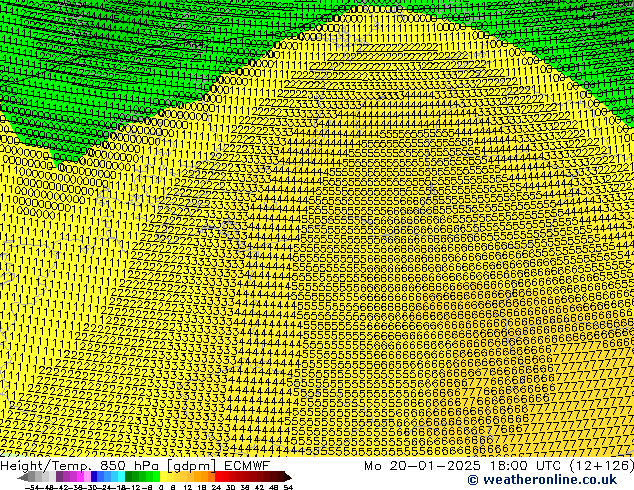Screen dimensions: 634x490
Task: Click the Height/Temp. 850 hPa ECMWF title
Action: (x=135, y=466)
